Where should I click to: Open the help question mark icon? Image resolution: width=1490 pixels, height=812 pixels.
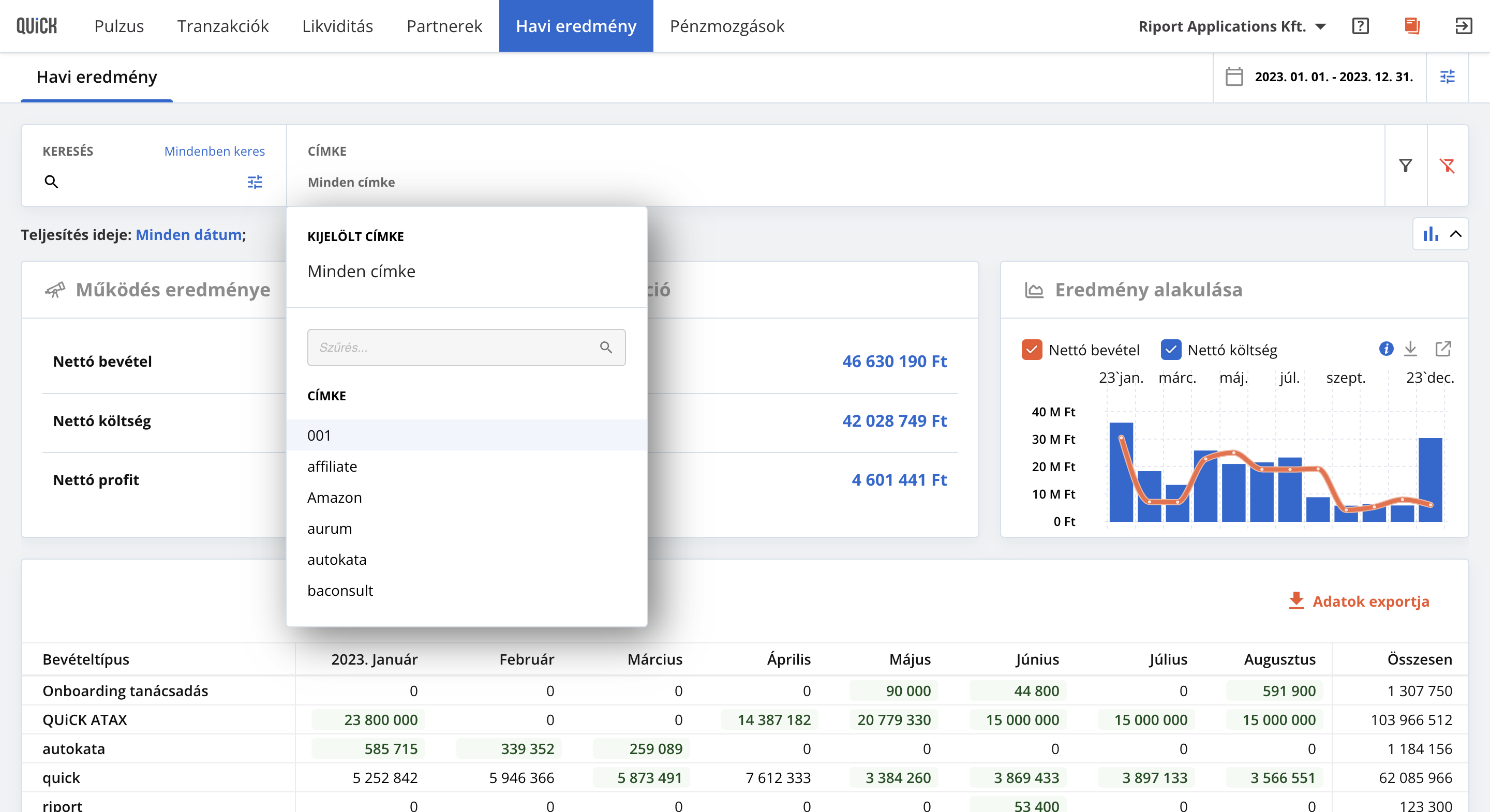1361,26
